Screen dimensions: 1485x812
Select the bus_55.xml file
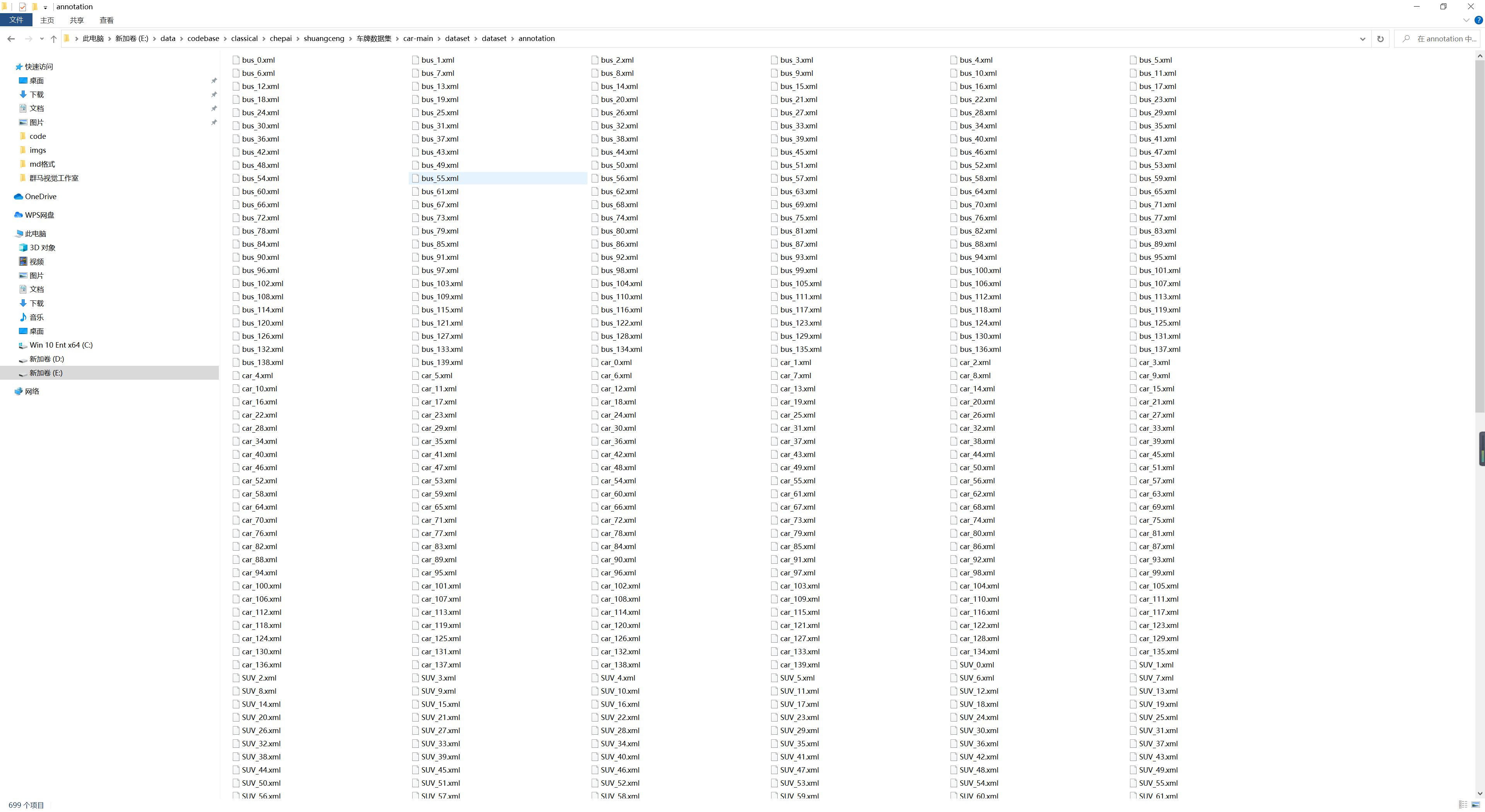tap(440, 179)
